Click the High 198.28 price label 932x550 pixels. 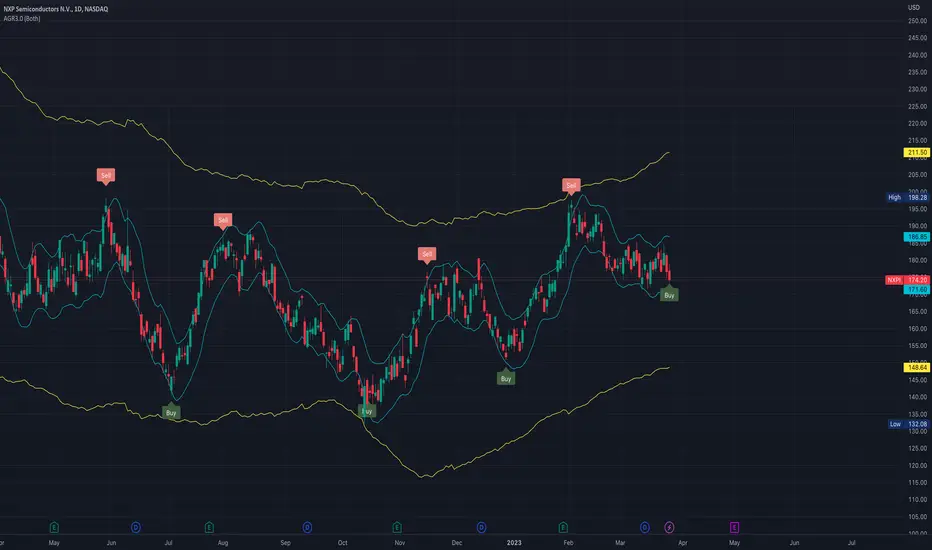coord(907,197)
